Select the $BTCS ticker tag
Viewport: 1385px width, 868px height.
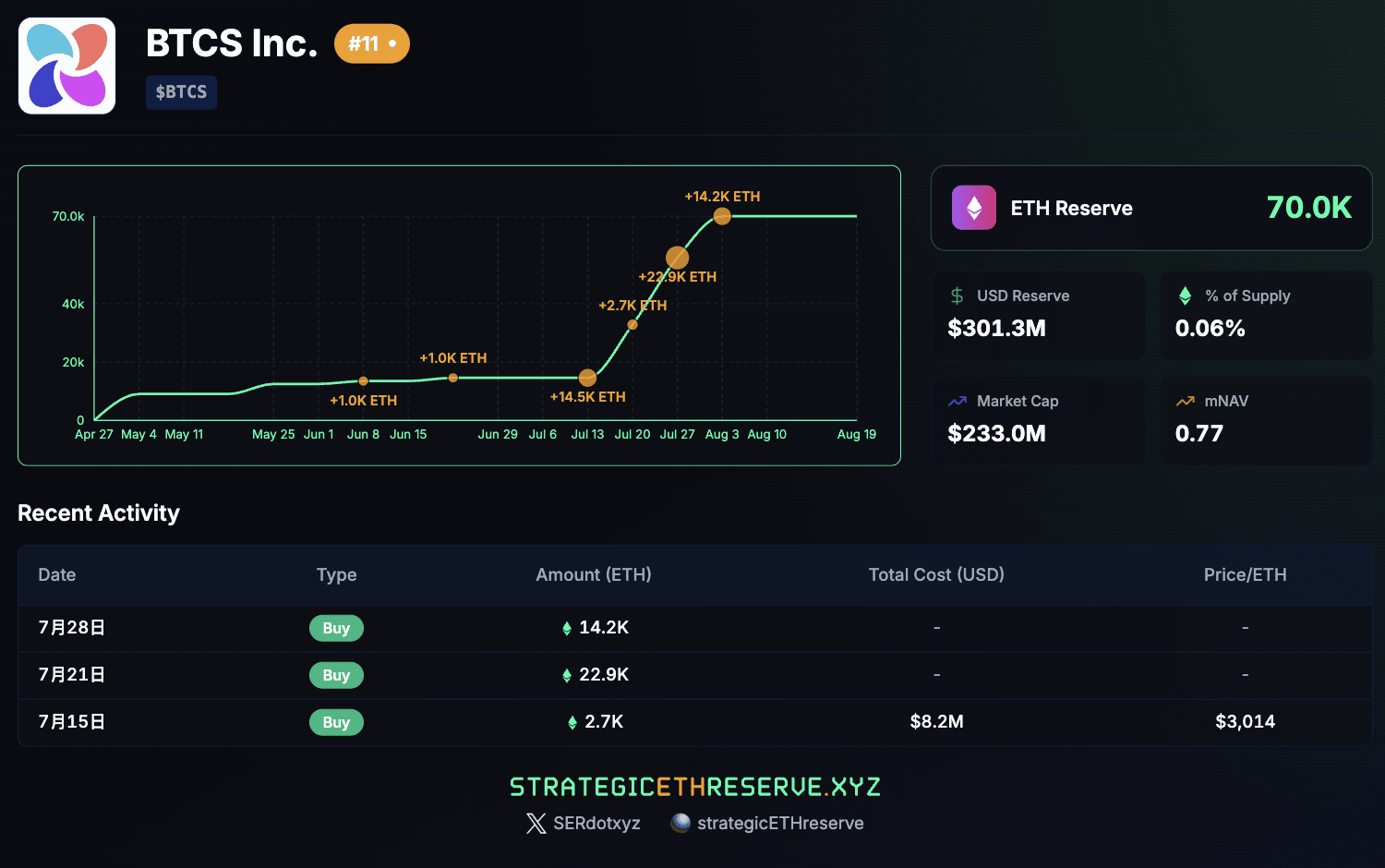pyautogui.click(x=181, y=92)
